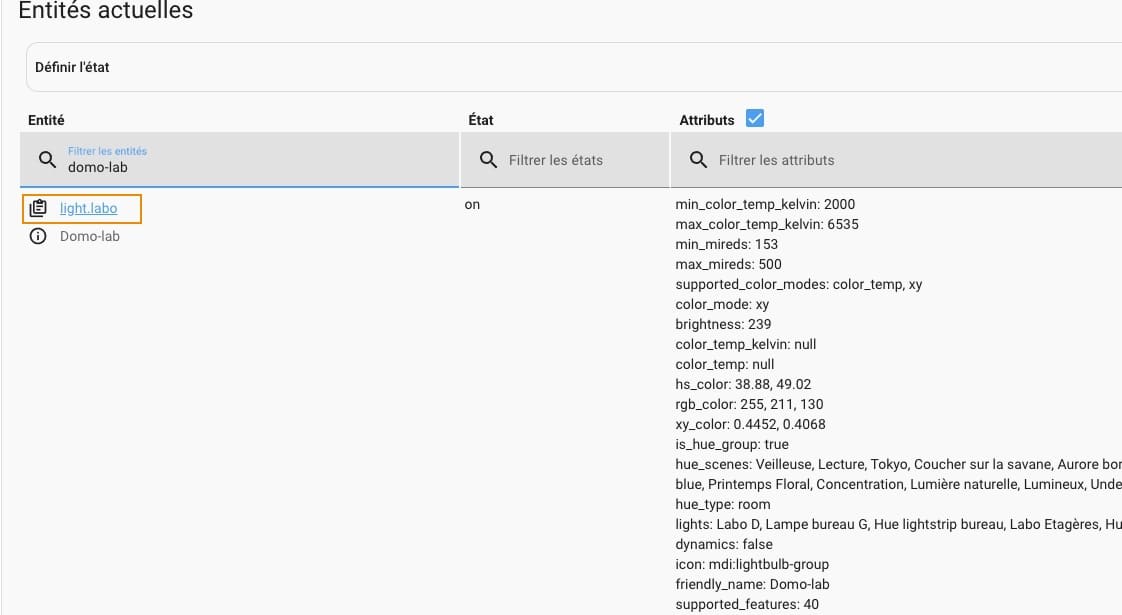The width and height of the screenshot is (1122, 615).
Task: Open info icon next to Domo-lab
Action: pos(38,236)
